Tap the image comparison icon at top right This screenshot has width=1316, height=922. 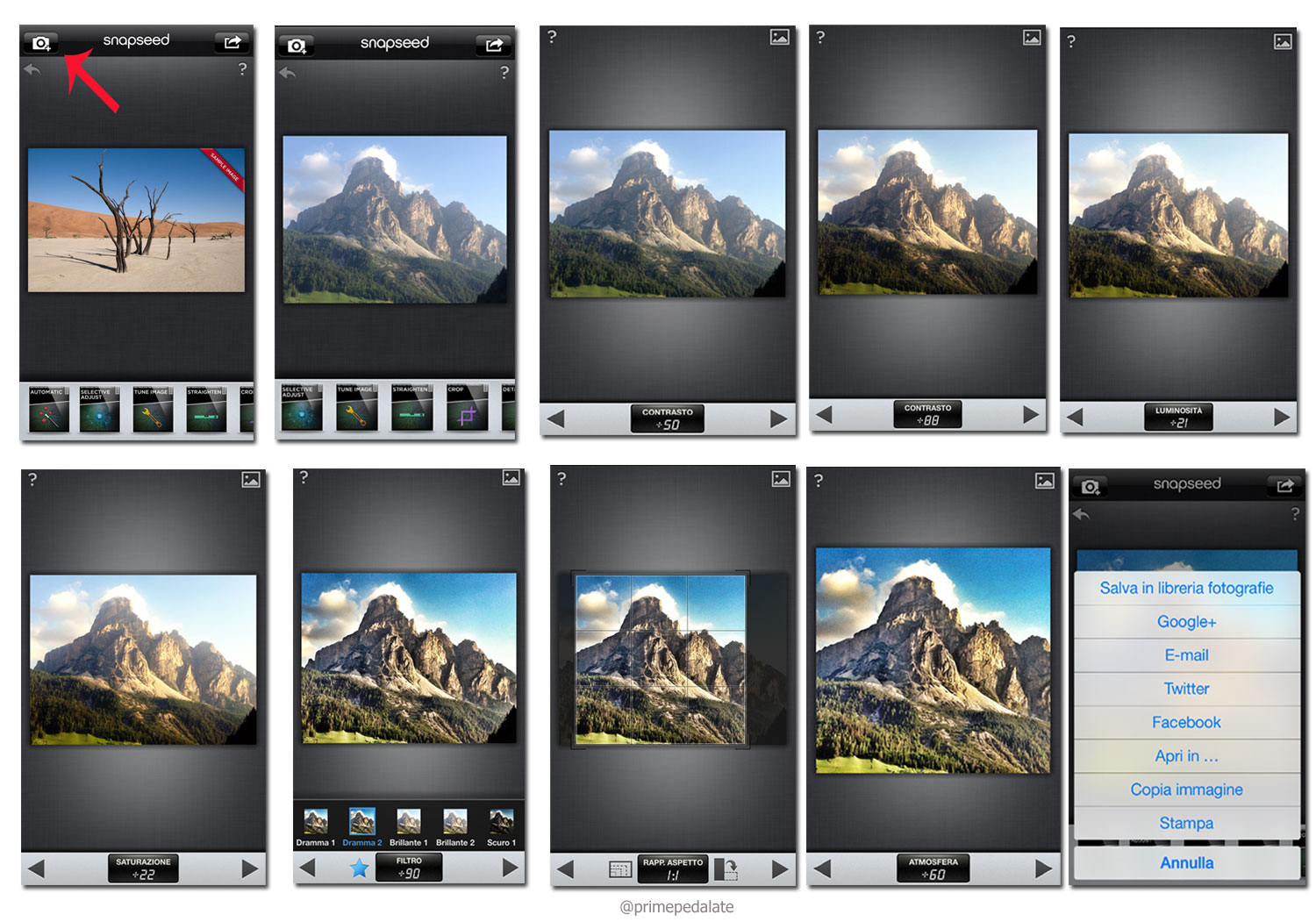point(780,39)
